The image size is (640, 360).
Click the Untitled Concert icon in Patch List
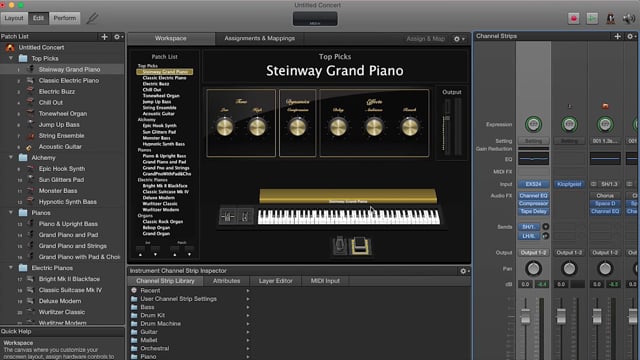click(10, 47)
